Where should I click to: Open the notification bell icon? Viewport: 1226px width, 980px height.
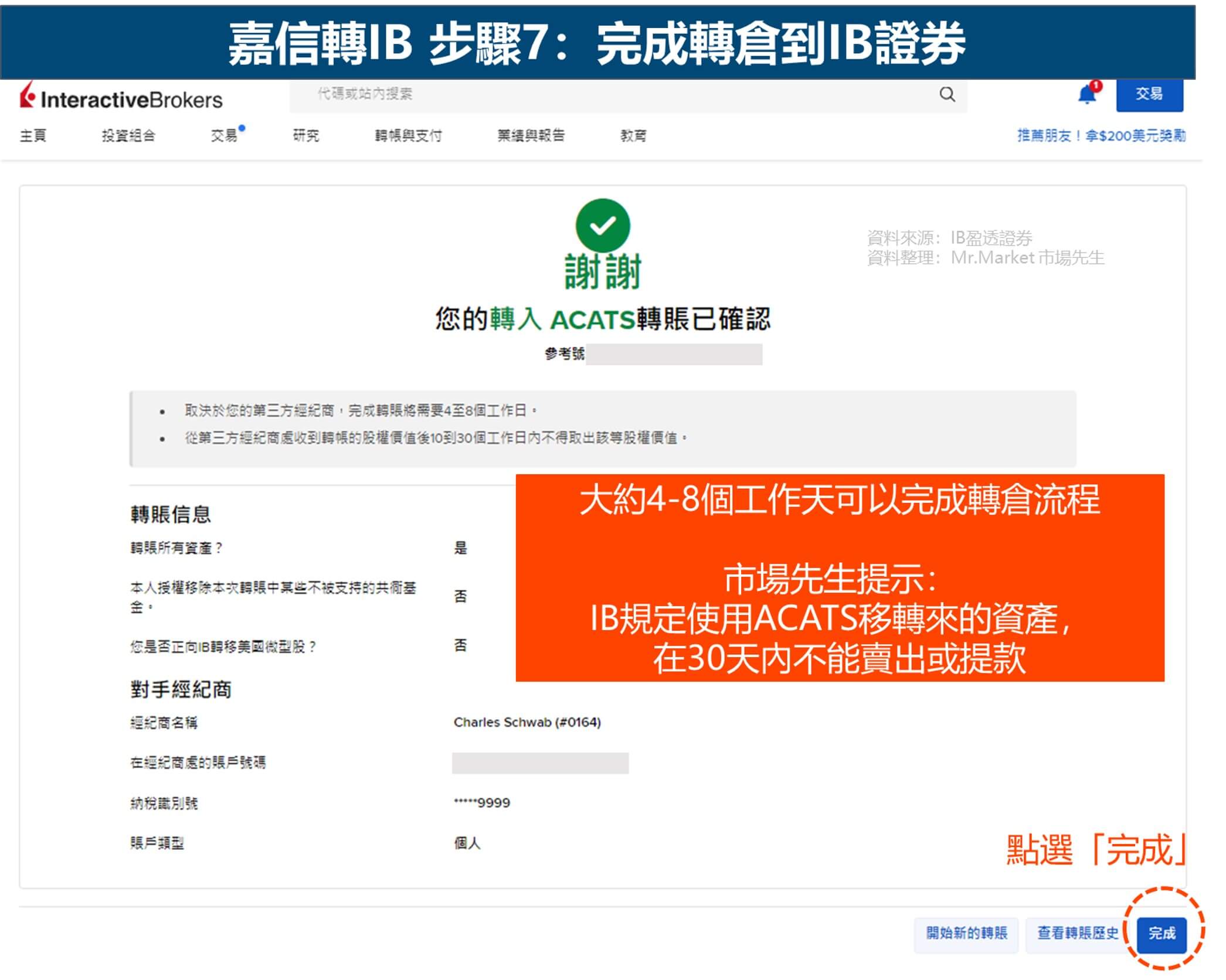point(1088,94)
